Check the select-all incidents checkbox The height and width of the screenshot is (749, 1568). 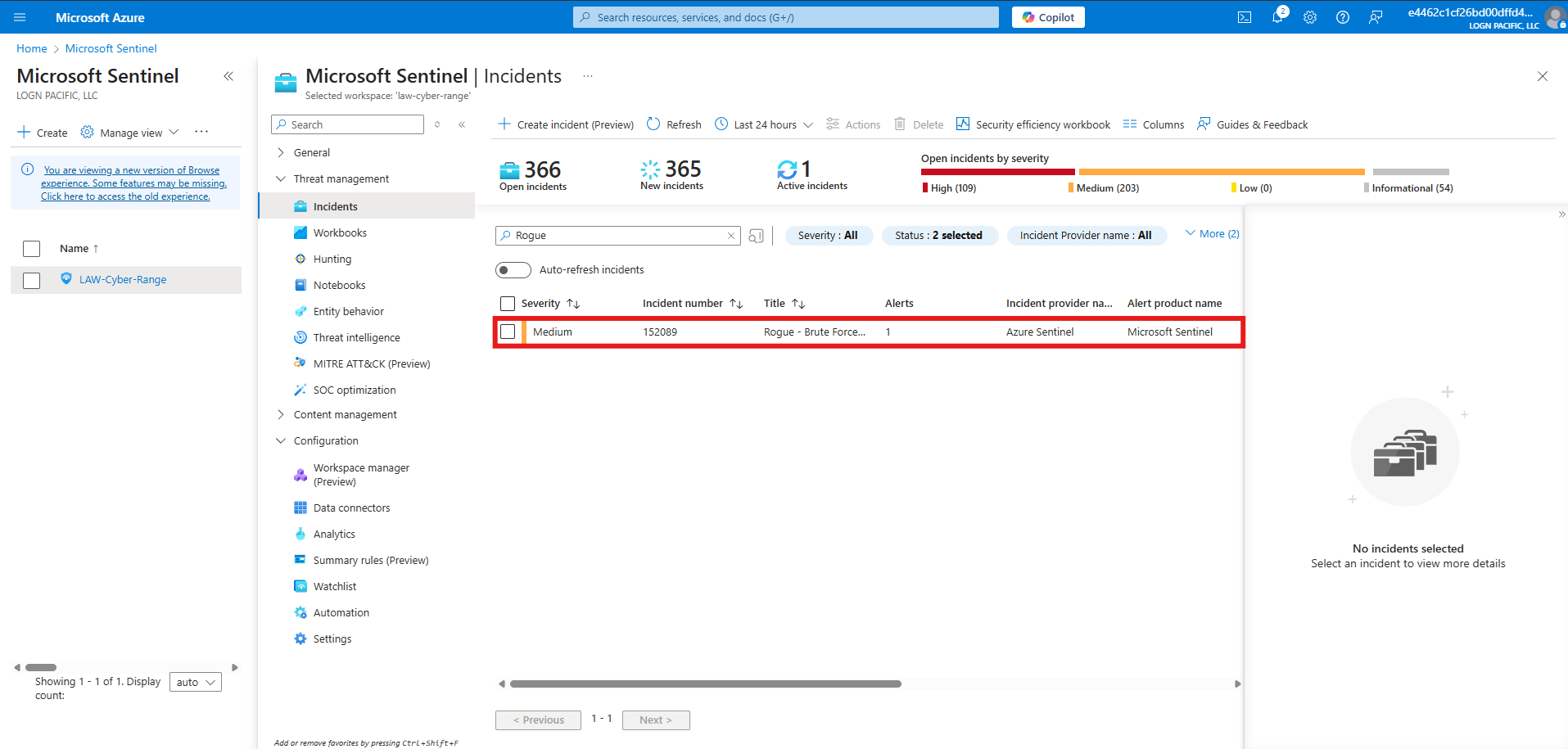point(508,304)
